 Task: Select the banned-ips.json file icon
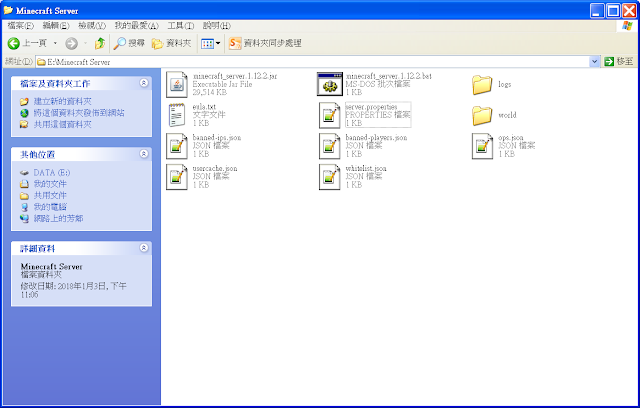tap(177, 146)
